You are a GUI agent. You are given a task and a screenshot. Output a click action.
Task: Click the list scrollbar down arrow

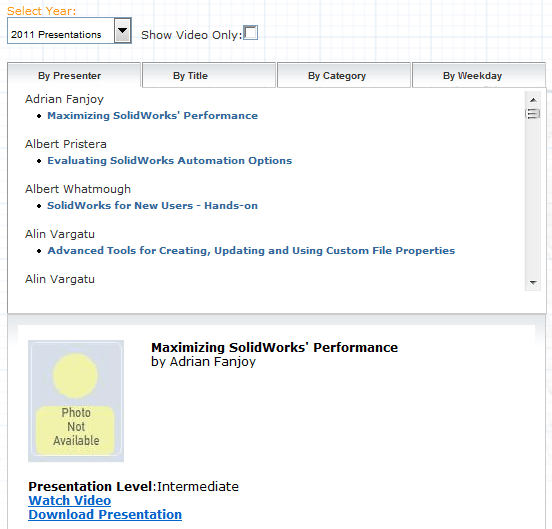[533, 282]
